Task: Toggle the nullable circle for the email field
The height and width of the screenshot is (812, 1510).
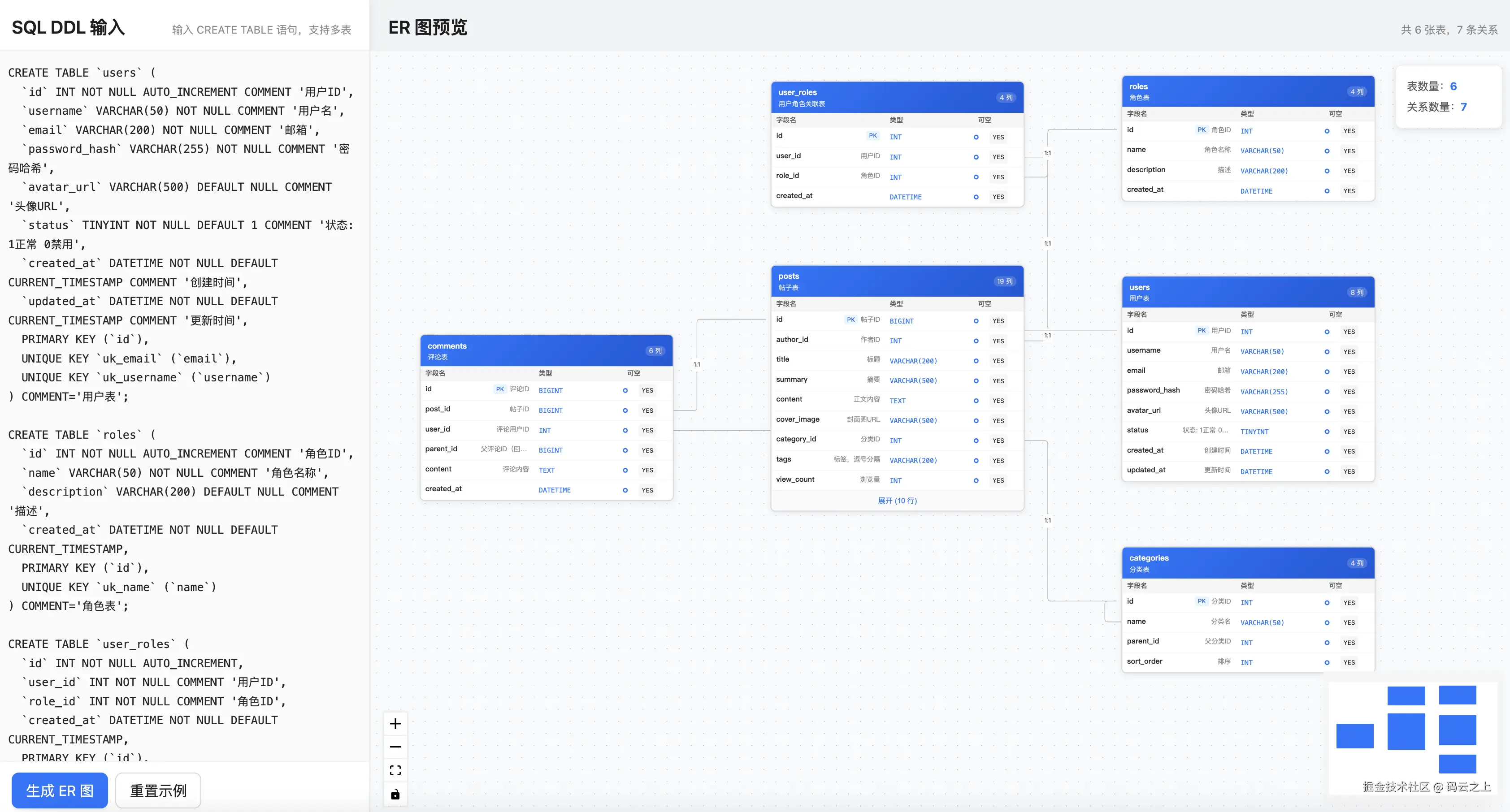Action: coord(1327,371)
